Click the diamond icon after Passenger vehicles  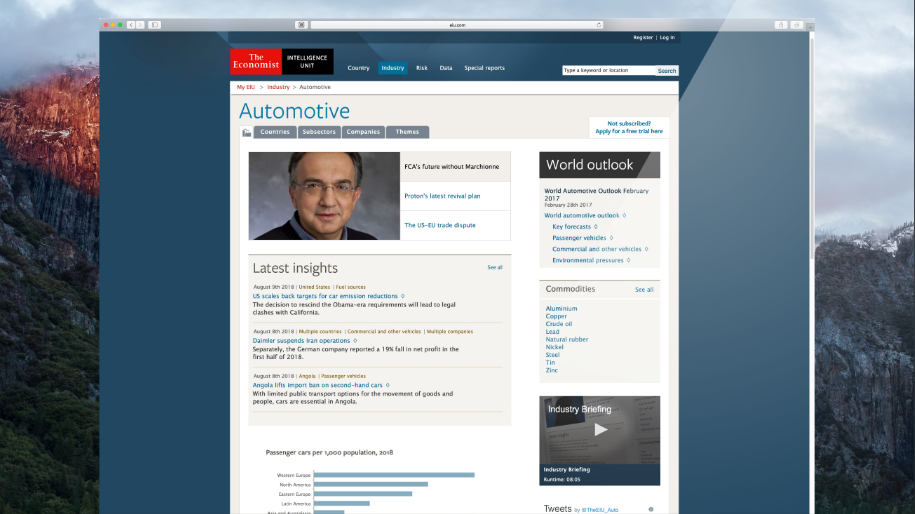point(611,238)
